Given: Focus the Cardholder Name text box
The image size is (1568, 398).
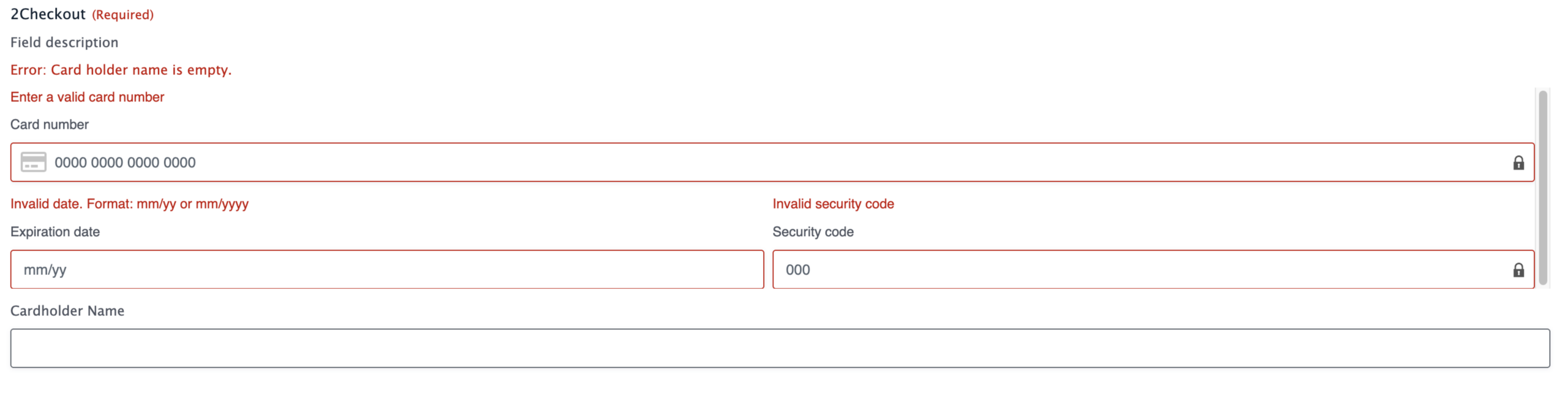Looking at the screenshot, I should 780,348.
